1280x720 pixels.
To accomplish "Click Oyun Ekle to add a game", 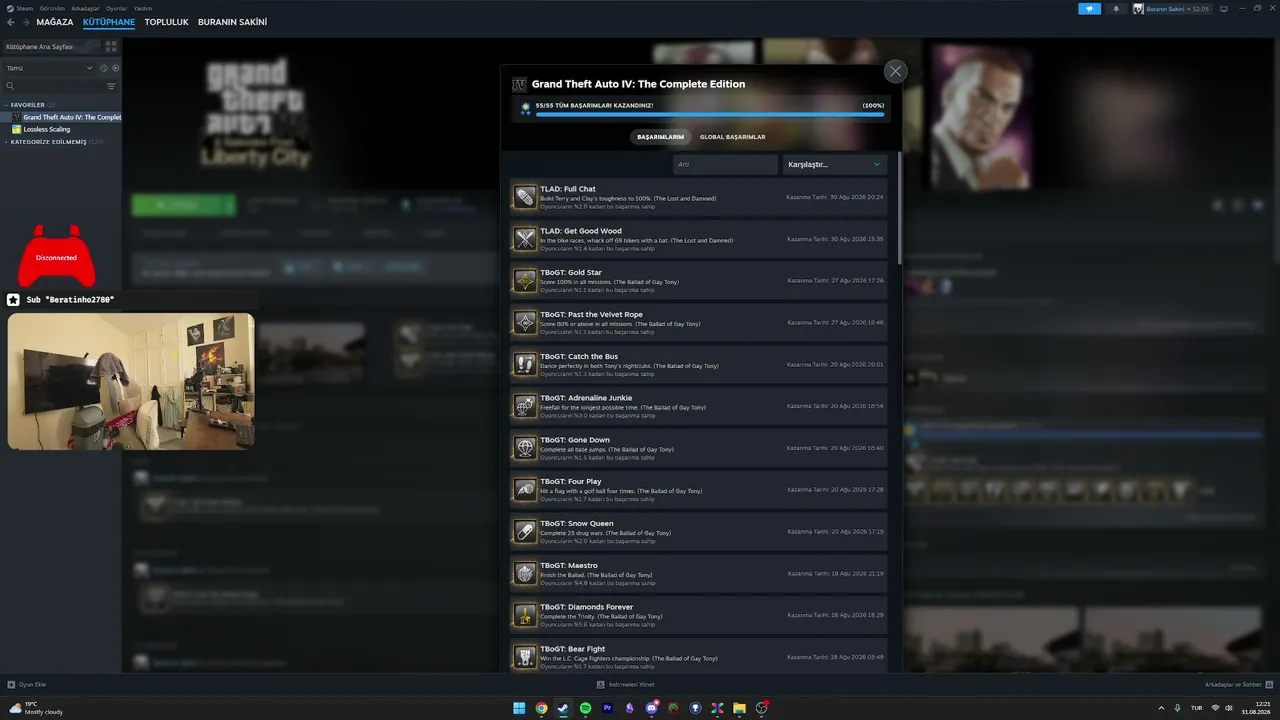I will [27, 684].
